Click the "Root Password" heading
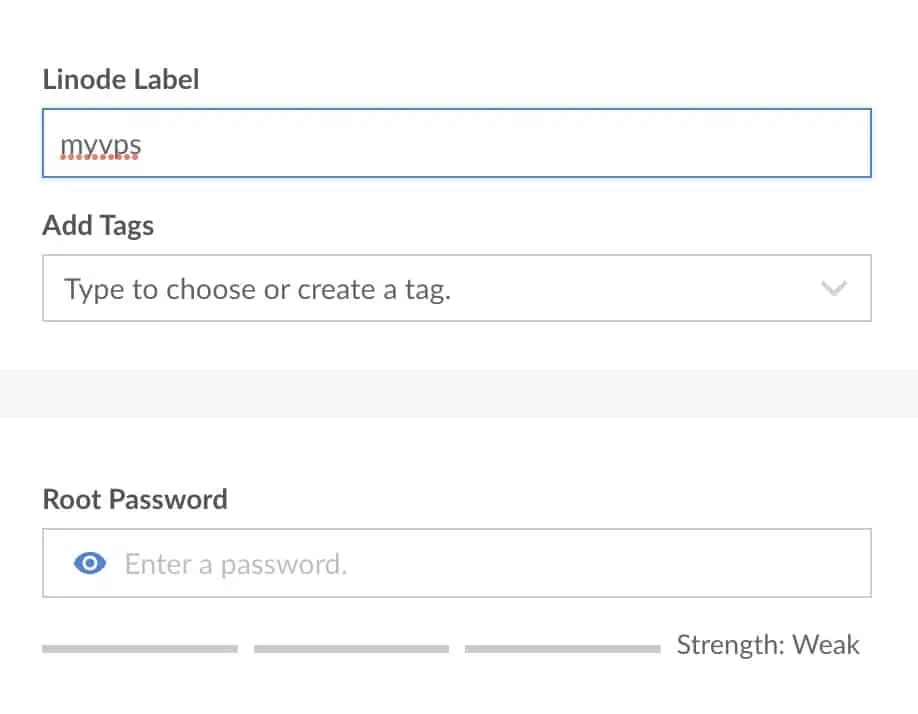The image size is (918, 714). pos(135,499)
